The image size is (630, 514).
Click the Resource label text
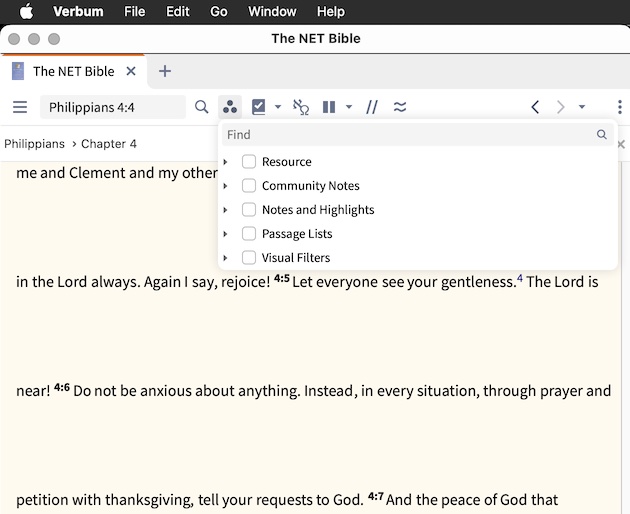click(286, 162)
